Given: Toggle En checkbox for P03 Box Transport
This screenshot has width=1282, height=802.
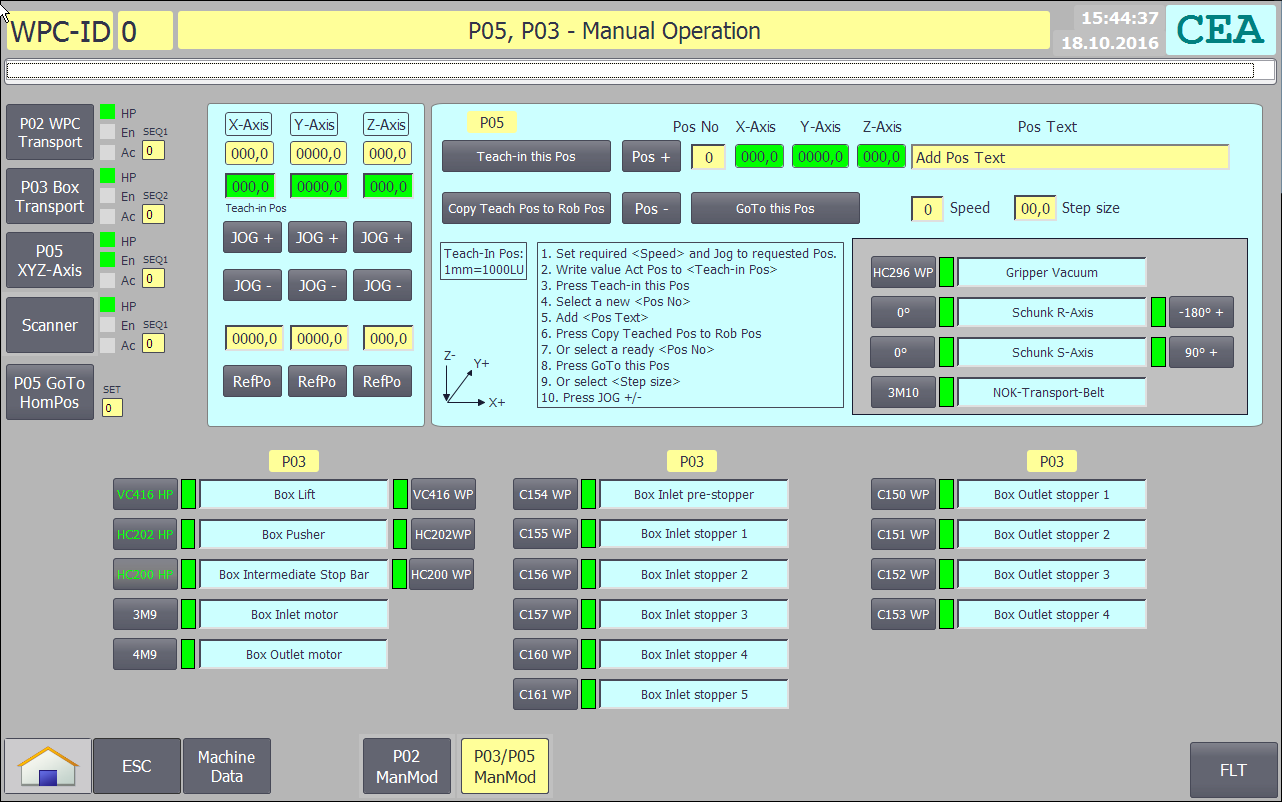Looking at the screenshot, I should click(107, 196).
